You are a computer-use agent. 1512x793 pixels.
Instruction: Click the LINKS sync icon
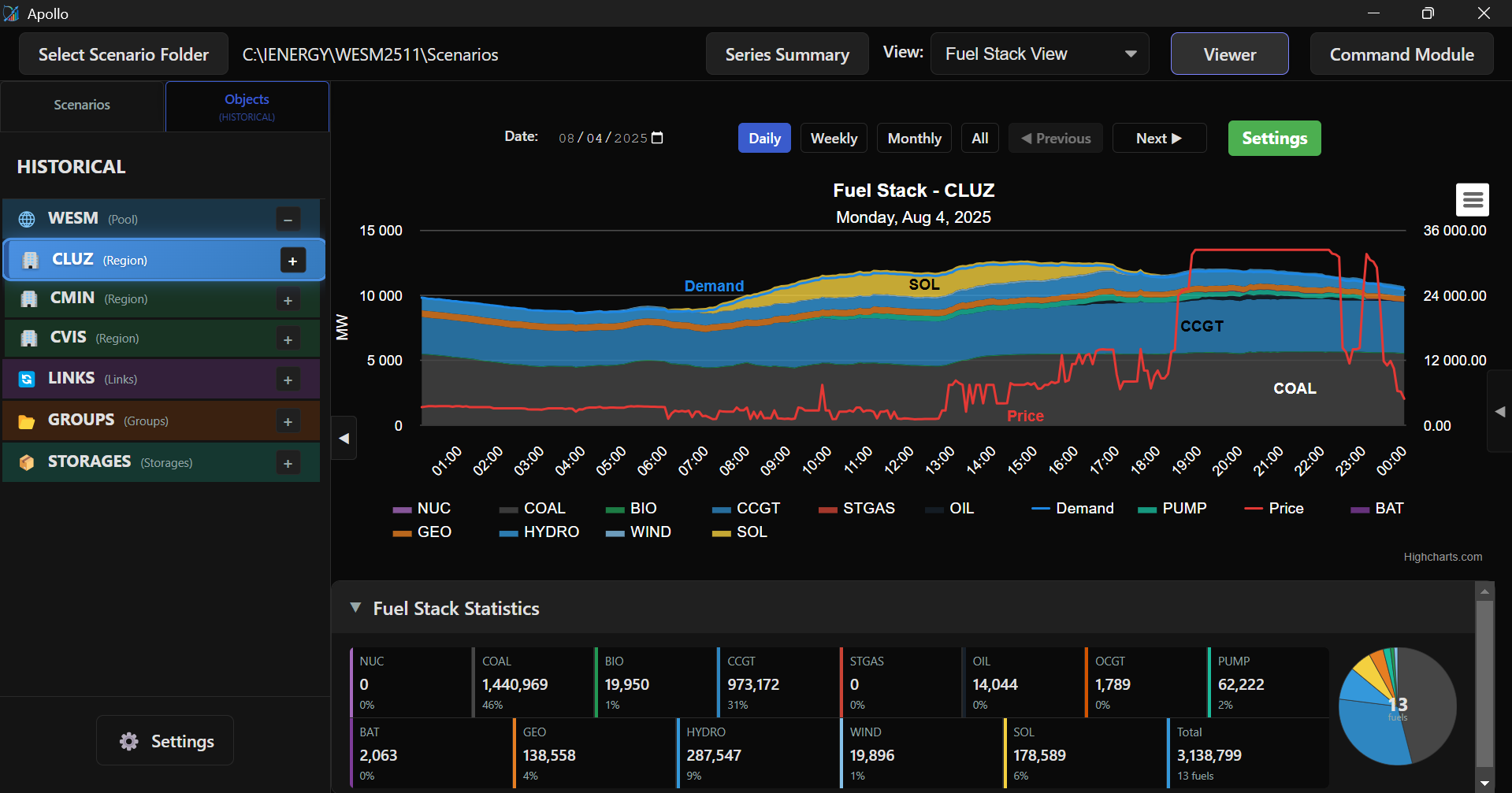(27, 380)
